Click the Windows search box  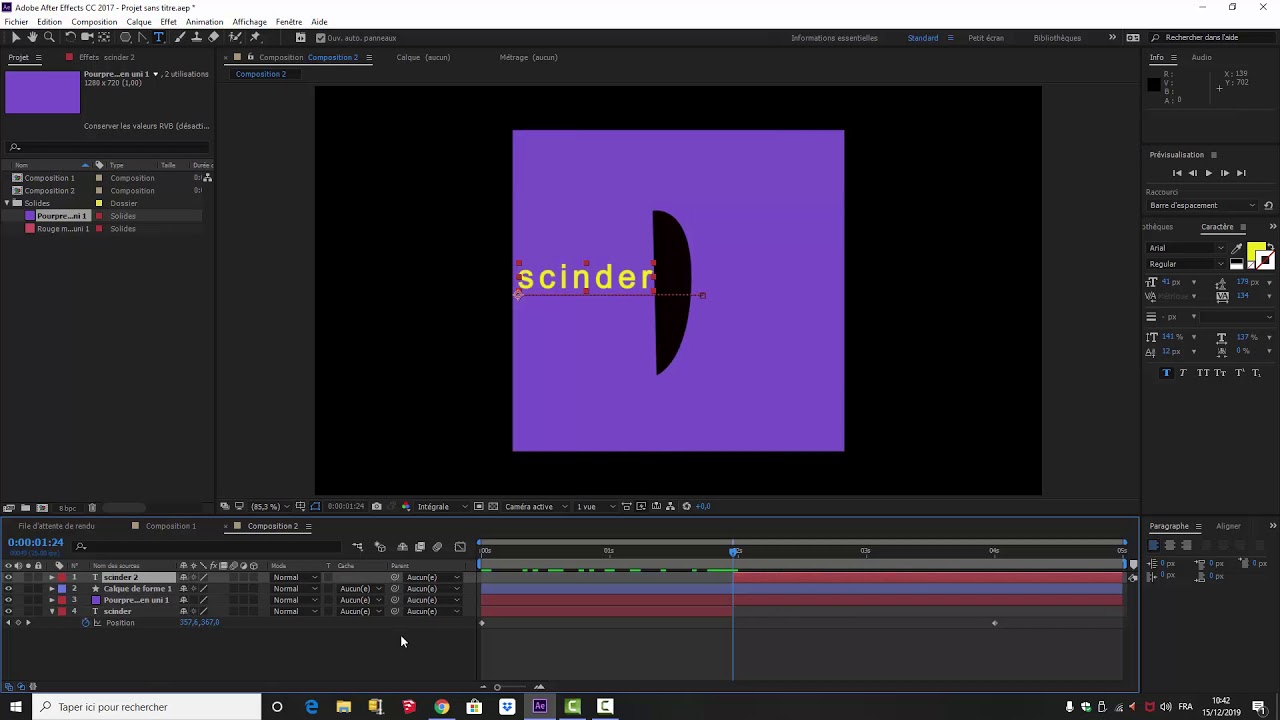pyautogui.click(x=146, y=707)
